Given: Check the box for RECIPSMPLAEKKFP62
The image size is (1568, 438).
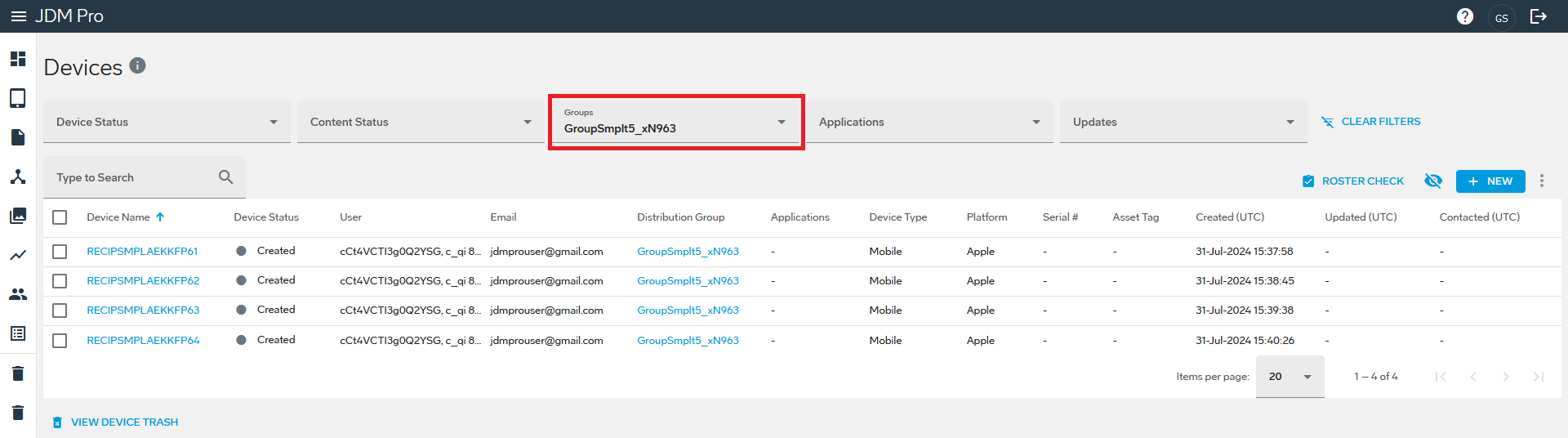Looking at the screenshot, I should click(x=60, y=281).
